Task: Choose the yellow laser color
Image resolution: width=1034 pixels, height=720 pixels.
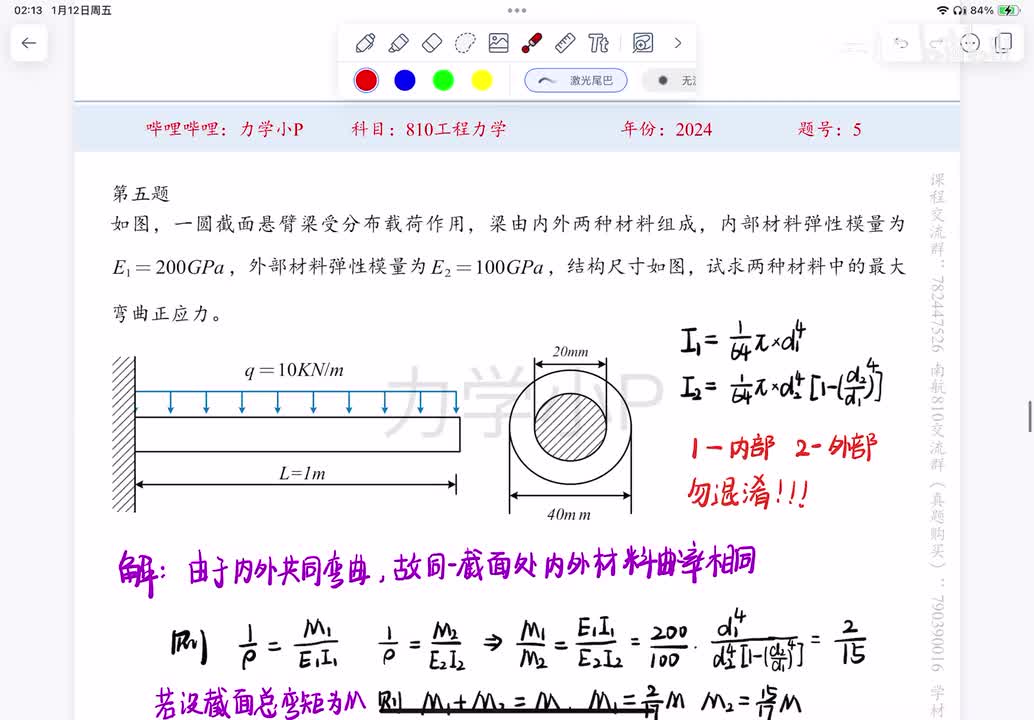Action: point(482,80)
